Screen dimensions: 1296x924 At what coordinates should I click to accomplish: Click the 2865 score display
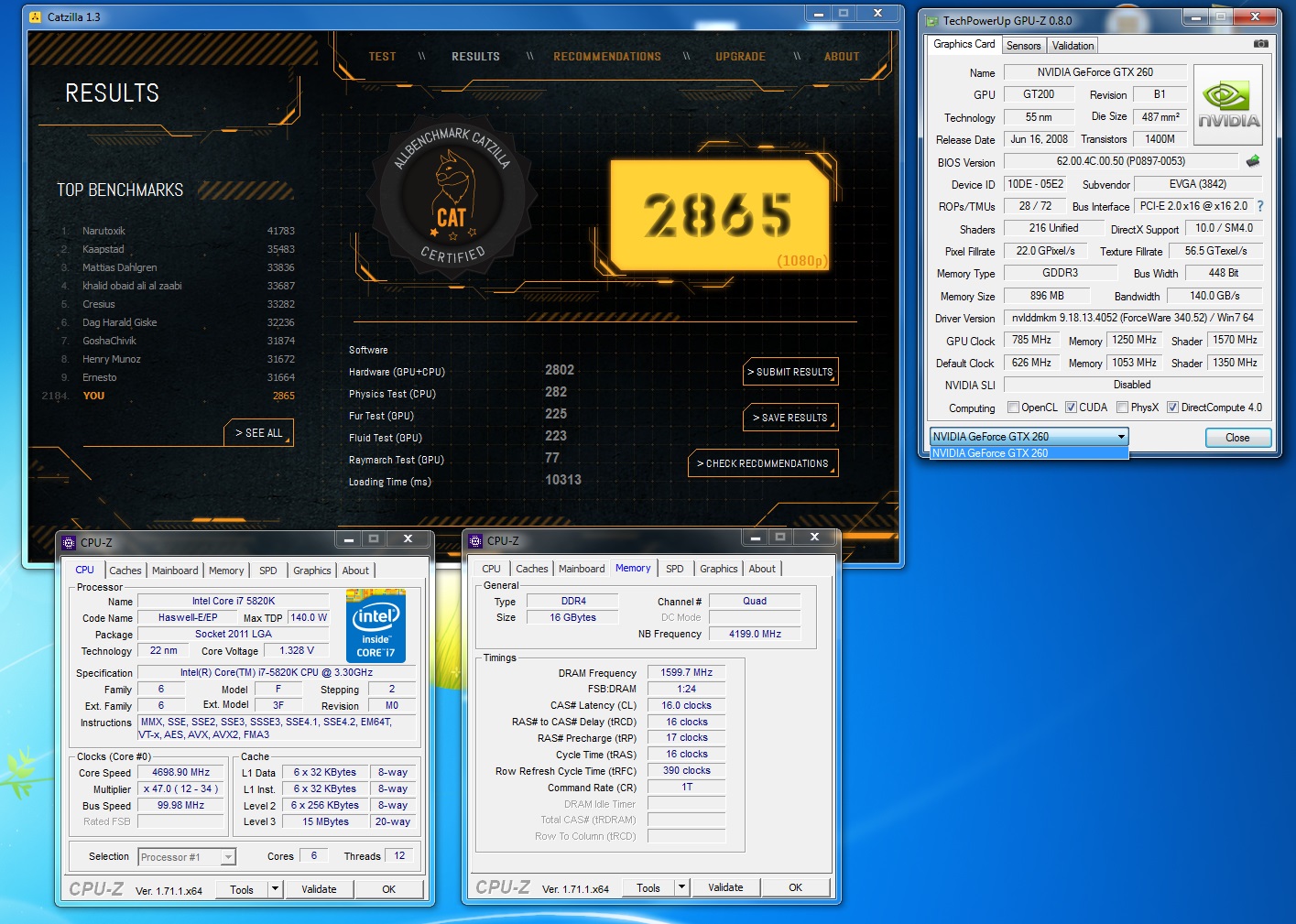click(719, 215)
